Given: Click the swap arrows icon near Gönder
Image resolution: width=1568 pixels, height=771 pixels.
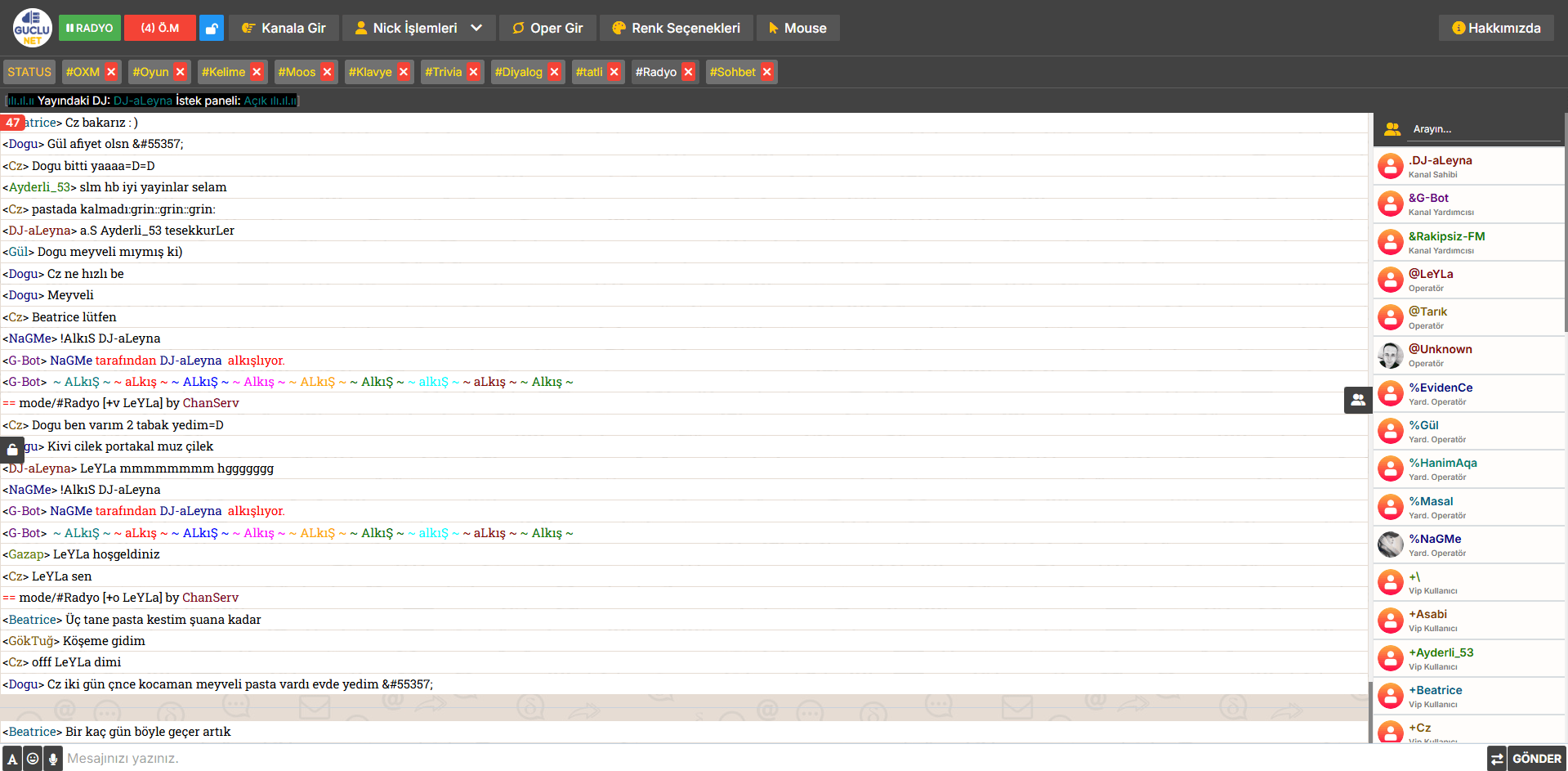Looking at the screenshot, I should [x=1497, y=759].
